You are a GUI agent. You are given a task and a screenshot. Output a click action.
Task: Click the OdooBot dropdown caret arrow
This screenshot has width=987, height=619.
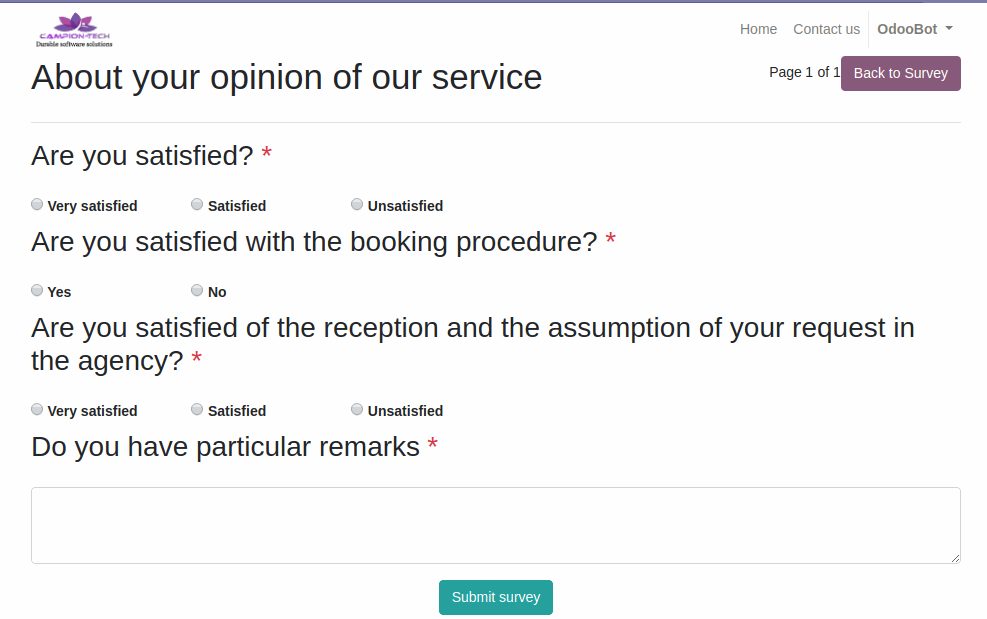pos(949,28)
